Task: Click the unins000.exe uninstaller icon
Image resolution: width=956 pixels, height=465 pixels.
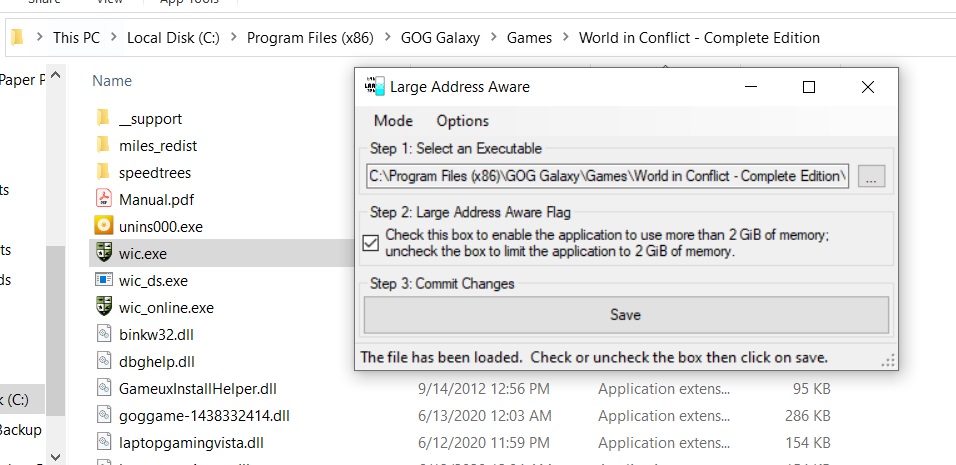Action: point(104,226)
